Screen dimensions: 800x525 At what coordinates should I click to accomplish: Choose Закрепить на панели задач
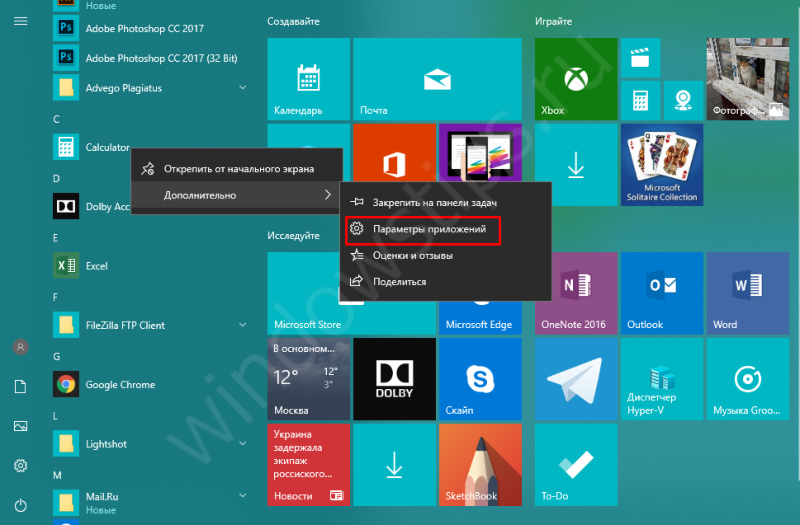[445, 203]
